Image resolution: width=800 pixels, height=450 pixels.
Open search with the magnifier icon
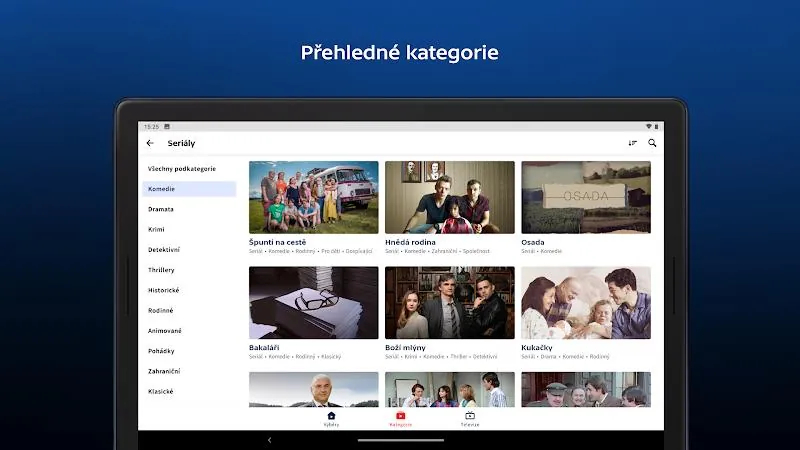pos(652,143)
